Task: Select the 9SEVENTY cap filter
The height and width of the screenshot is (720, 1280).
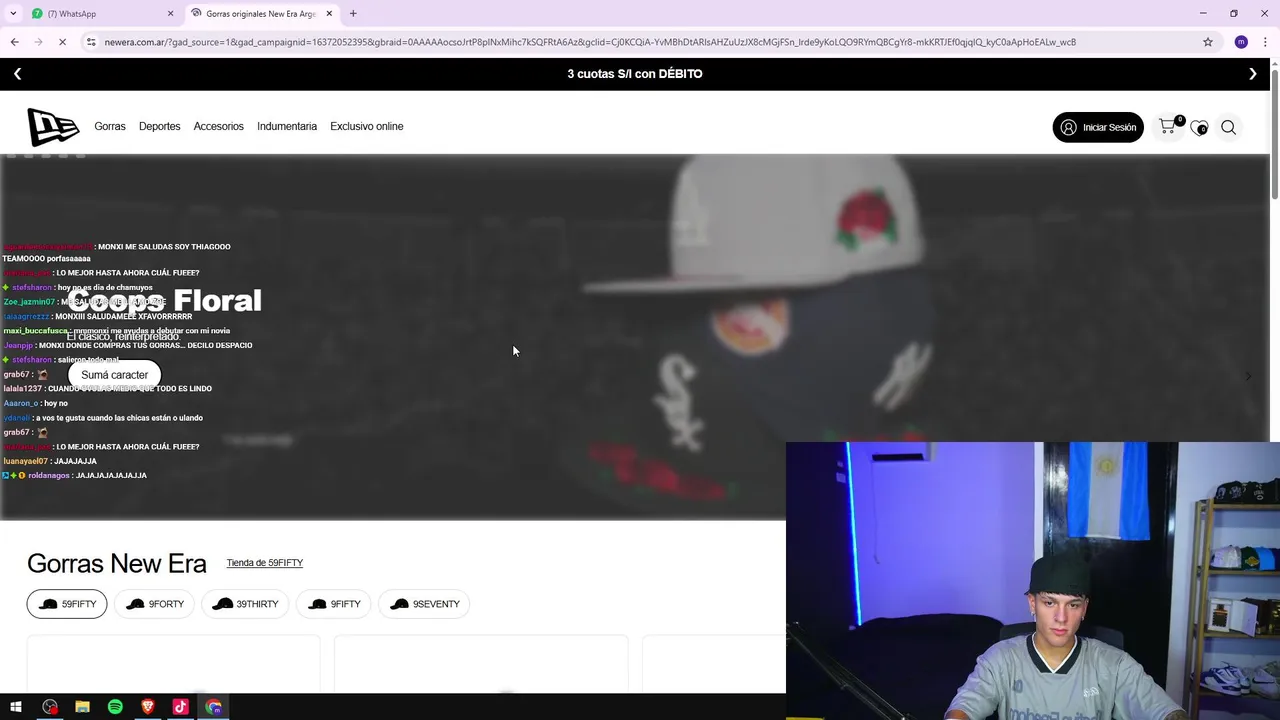Action: (424, 604)
